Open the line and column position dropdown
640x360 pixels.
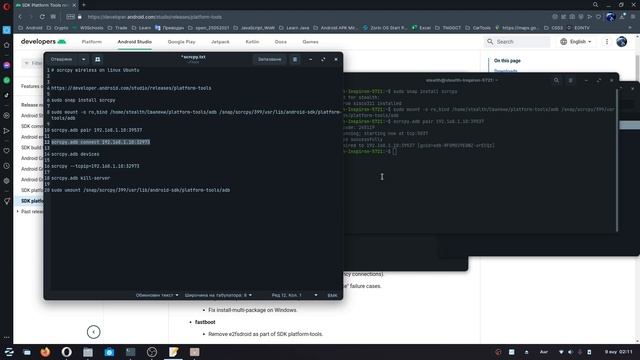(x=294, y=295)
